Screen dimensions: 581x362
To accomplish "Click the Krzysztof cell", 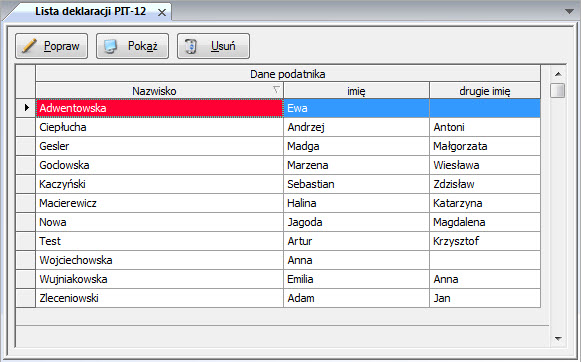I will pyautogui.click(x=485, y=241).
